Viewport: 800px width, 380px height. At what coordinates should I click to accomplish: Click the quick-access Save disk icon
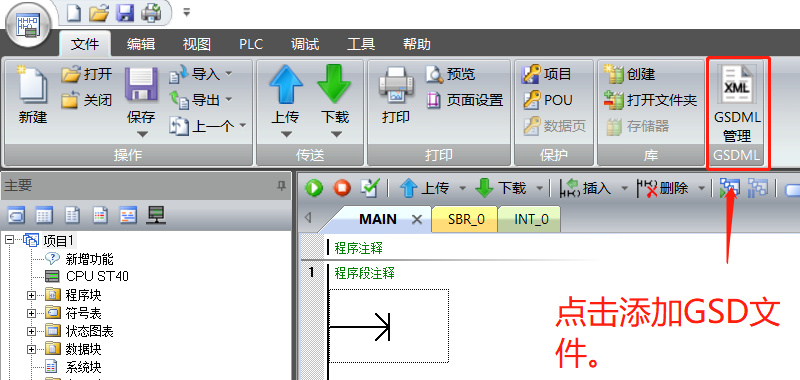click(125, 12)
